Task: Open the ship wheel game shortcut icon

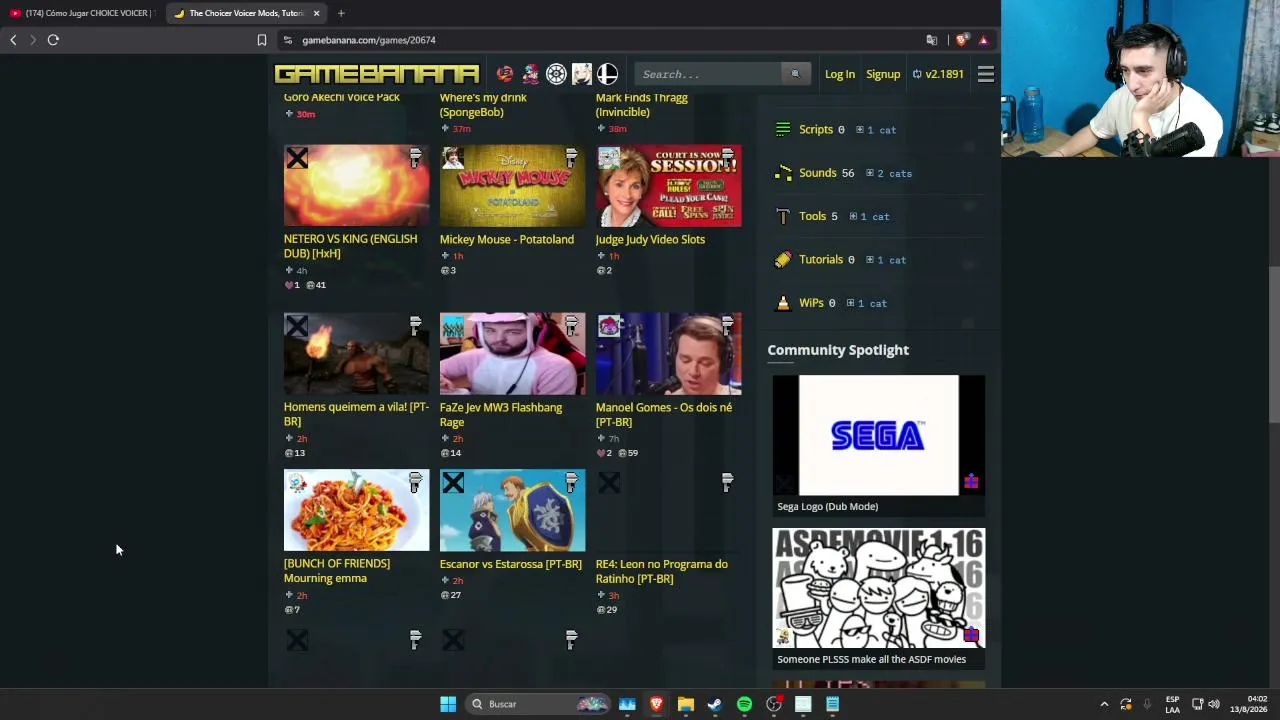Action: (x=556, y=74)
